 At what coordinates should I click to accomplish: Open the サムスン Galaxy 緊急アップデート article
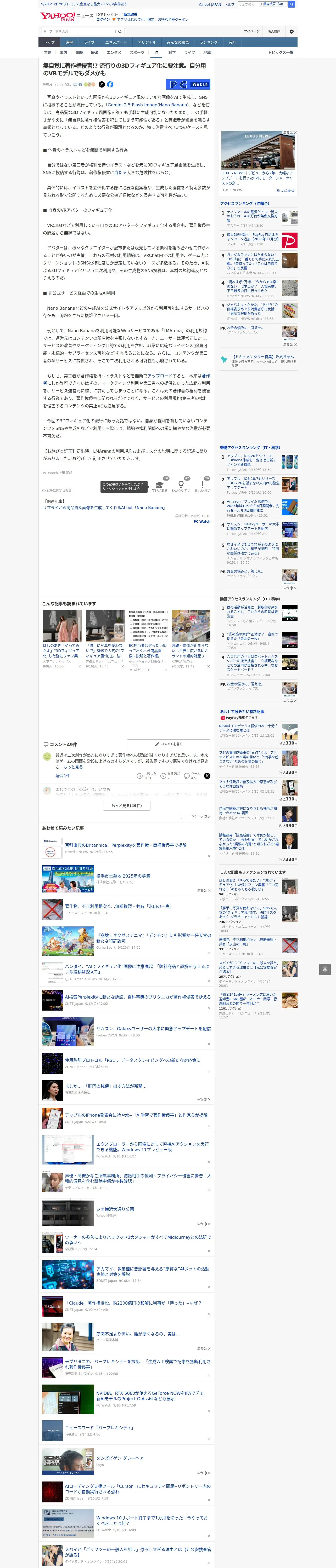point(153,1028)
